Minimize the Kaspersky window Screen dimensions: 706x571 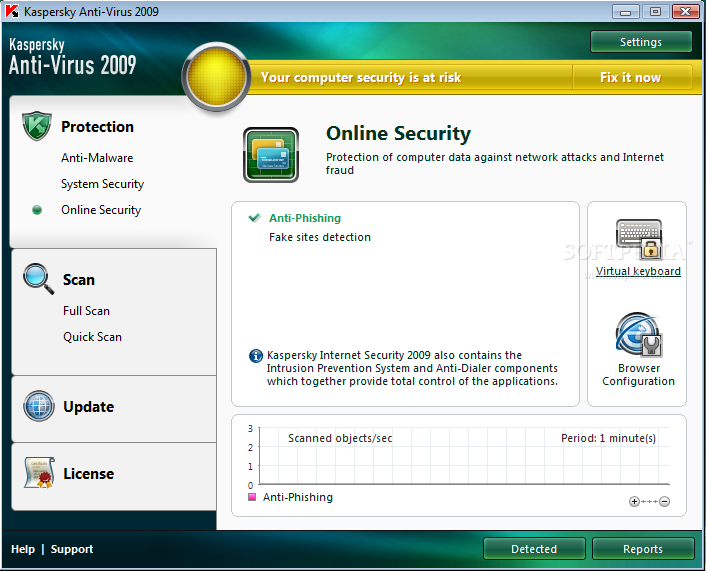(x=626, y=11)
